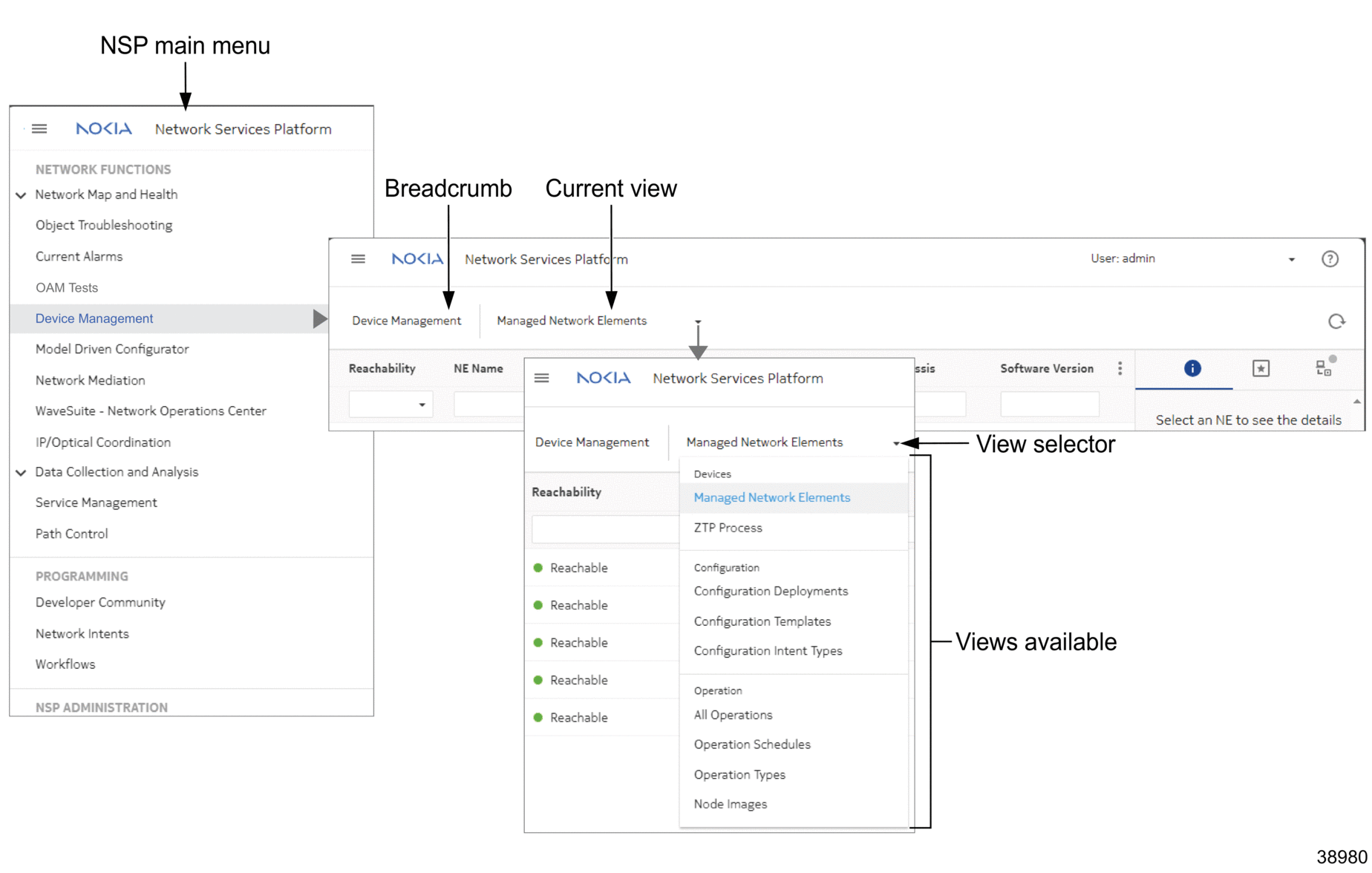Refresh the Managed Network Elements list

[x=1336, y=321]
